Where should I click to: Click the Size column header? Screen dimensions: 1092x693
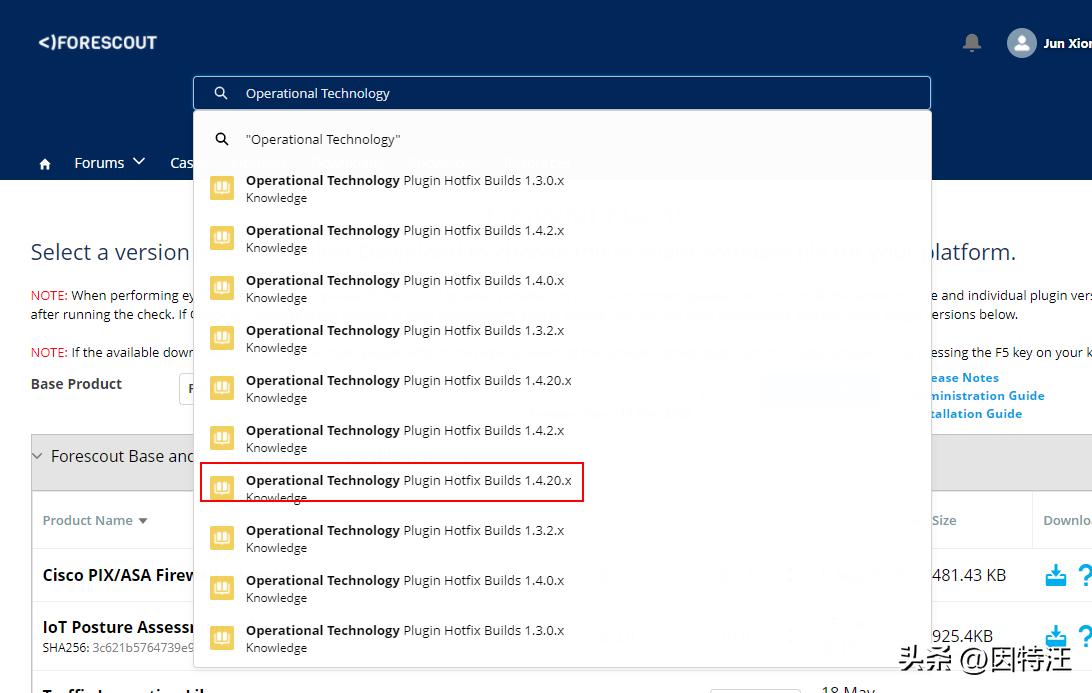(944, 520)
